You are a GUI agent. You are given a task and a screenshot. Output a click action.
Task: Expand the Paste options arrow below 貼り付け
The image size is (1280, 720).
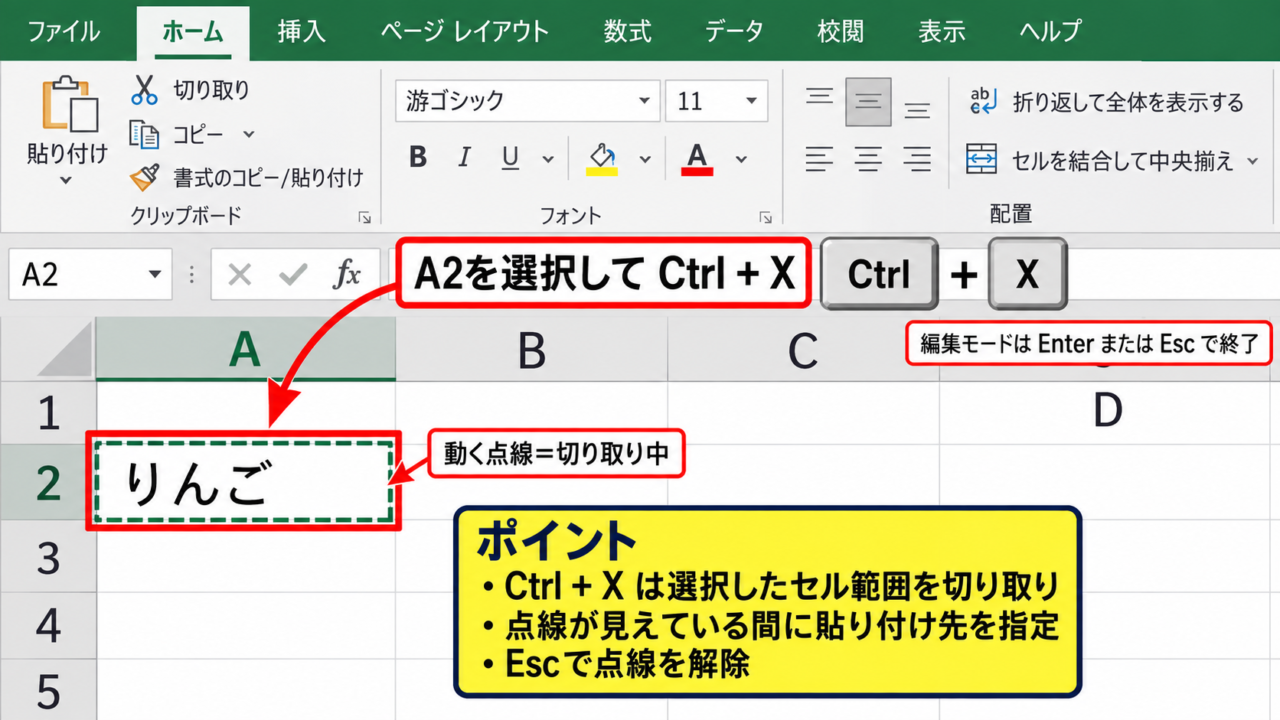pyautogui.click(x=66, y=181)
